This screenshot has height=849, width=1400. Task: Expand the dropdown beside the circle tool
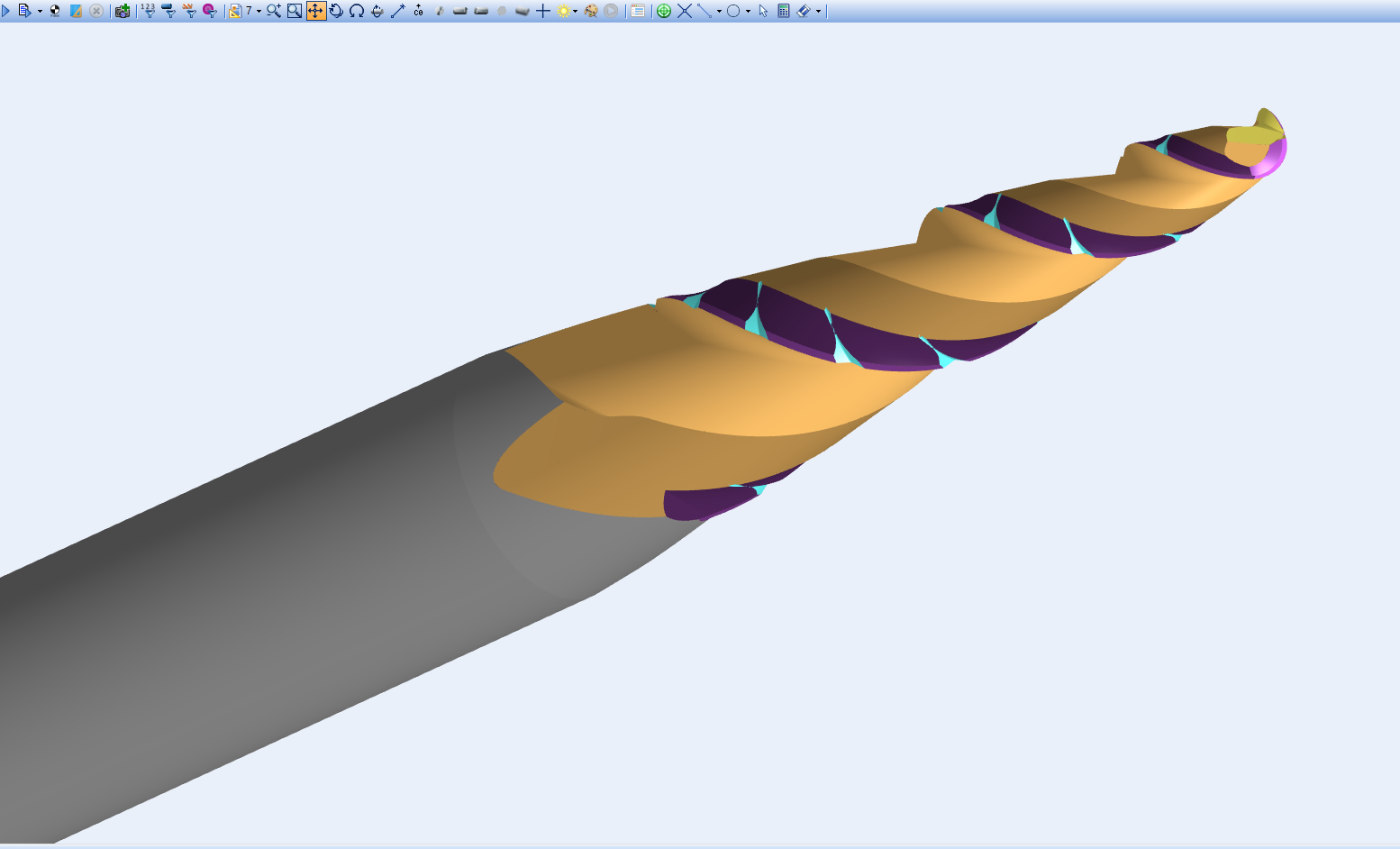point(748,12)
